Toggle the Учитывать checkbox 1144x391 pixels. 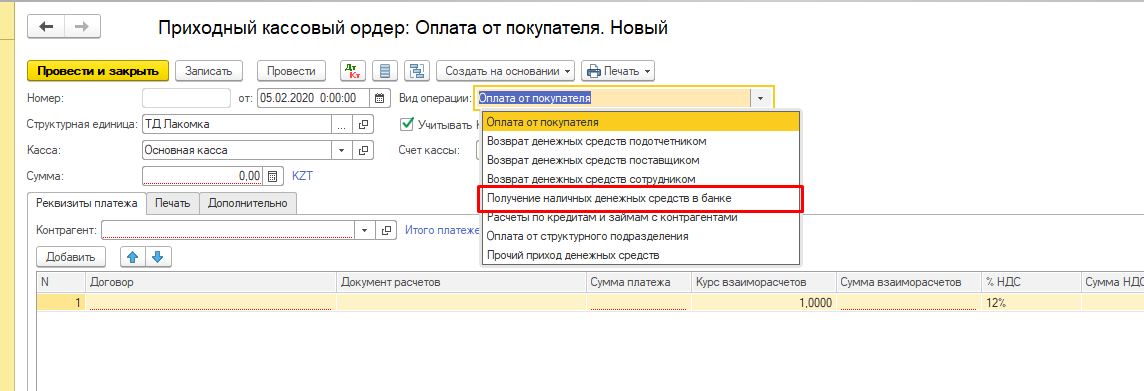(406, 124)
